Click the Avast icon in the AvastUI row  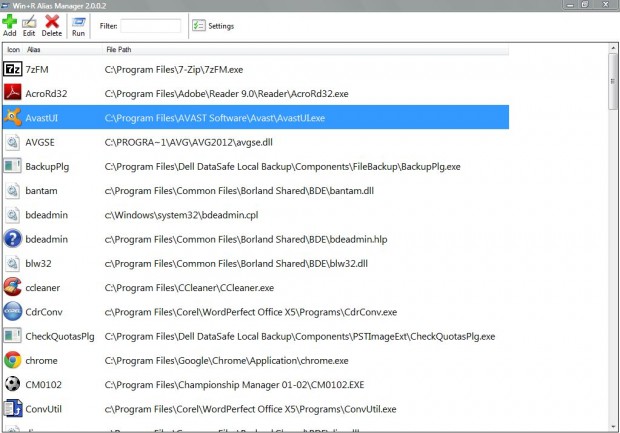click(x=12, y=117)
